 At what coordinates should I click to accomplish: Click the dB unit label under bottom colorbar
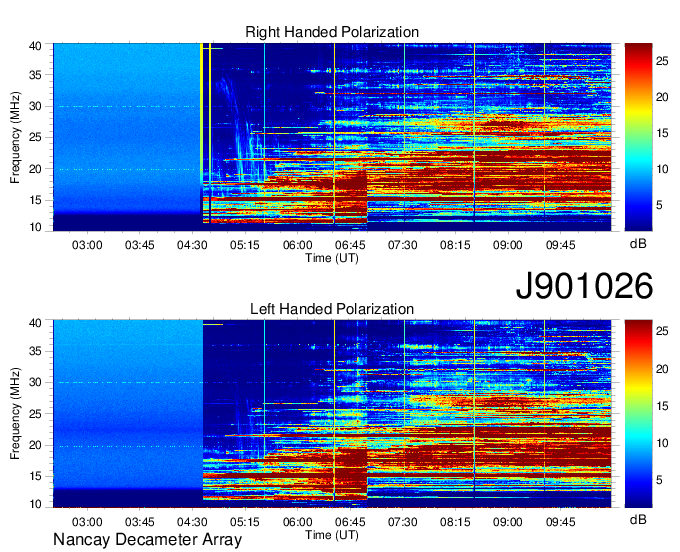638,519
